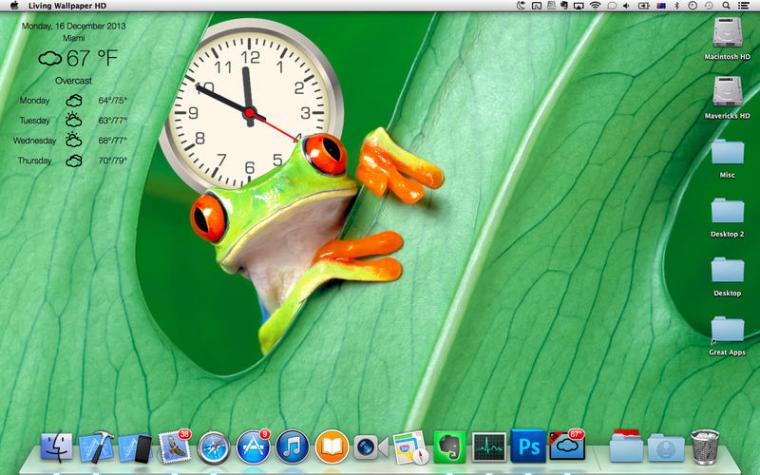
Task: Click the Thursday forecast row
Action: [73, 160]
